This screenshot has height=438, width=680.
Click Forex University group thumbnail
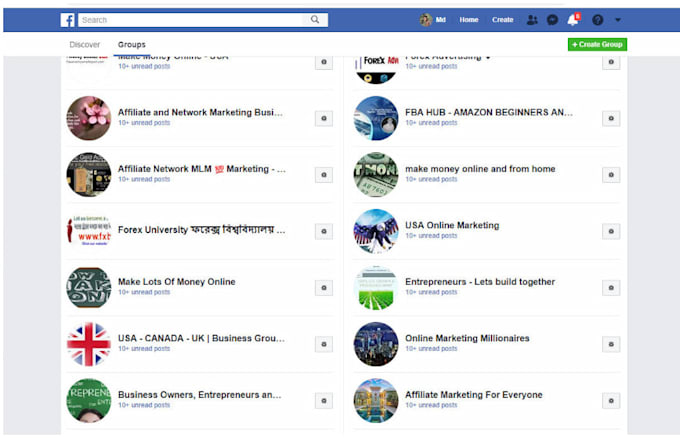tap(88, 231)
